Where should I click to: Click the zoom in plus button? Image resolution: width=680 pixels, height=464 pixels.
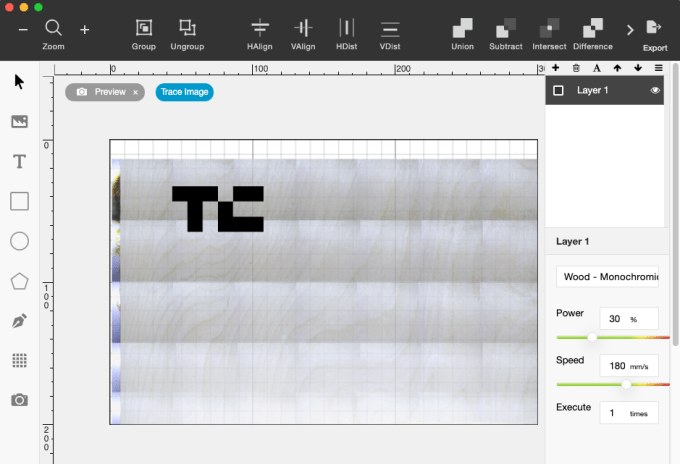(85, 29)
